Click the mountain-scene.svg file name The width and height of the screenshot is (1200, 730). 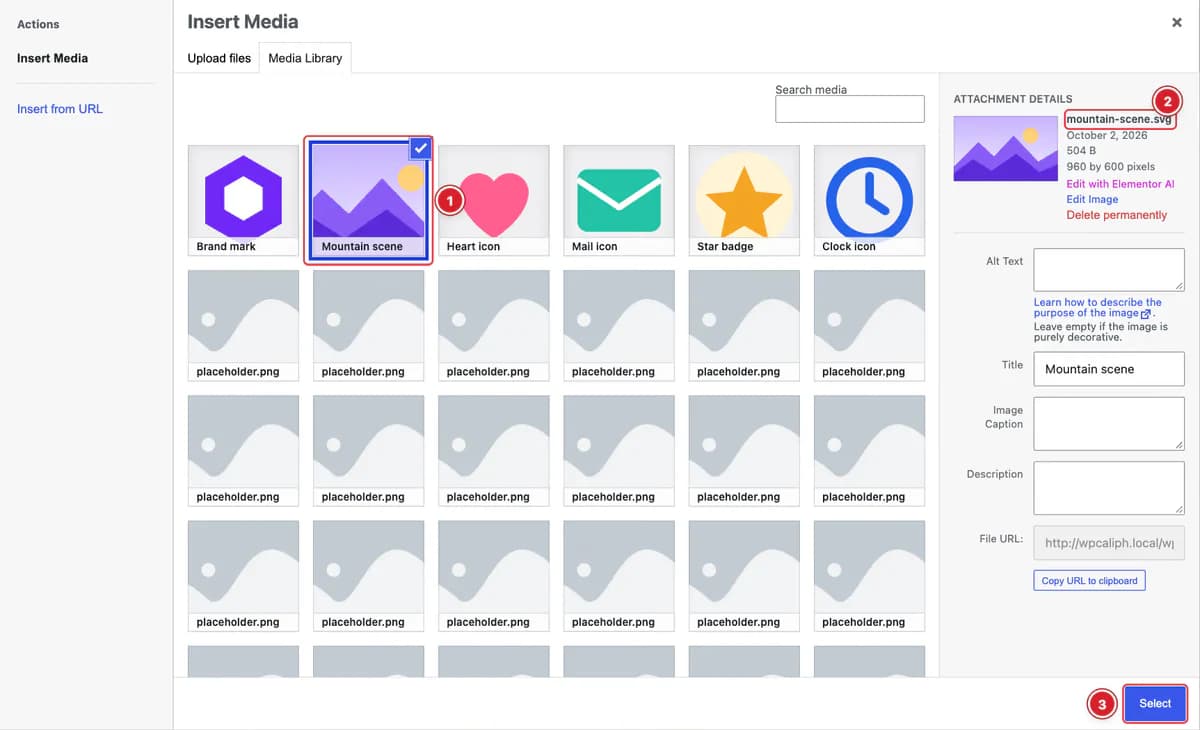click(x=1119, y=120)
